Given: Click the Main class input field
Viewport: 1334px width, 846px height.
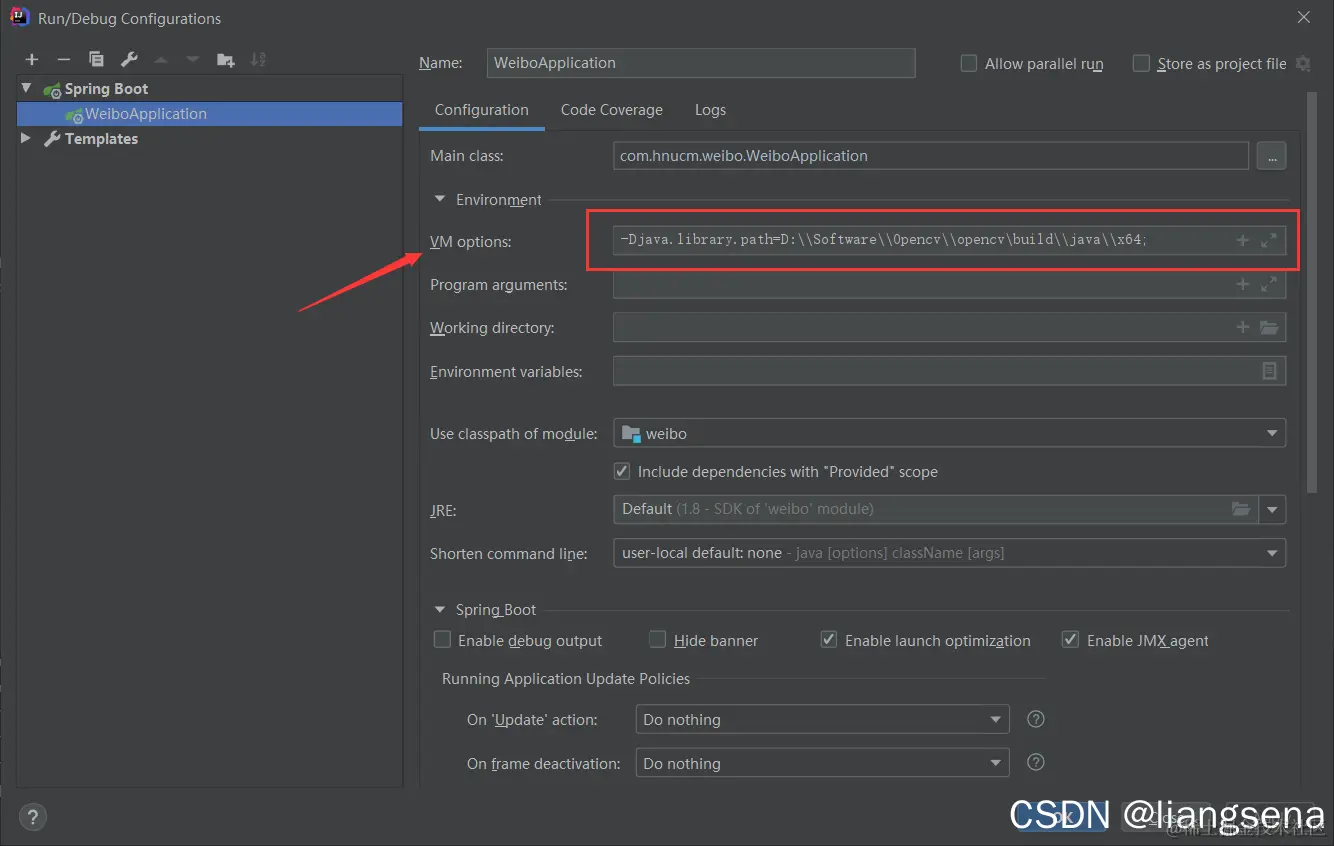Looking at the screenshot, I should [x=931, y=156].
